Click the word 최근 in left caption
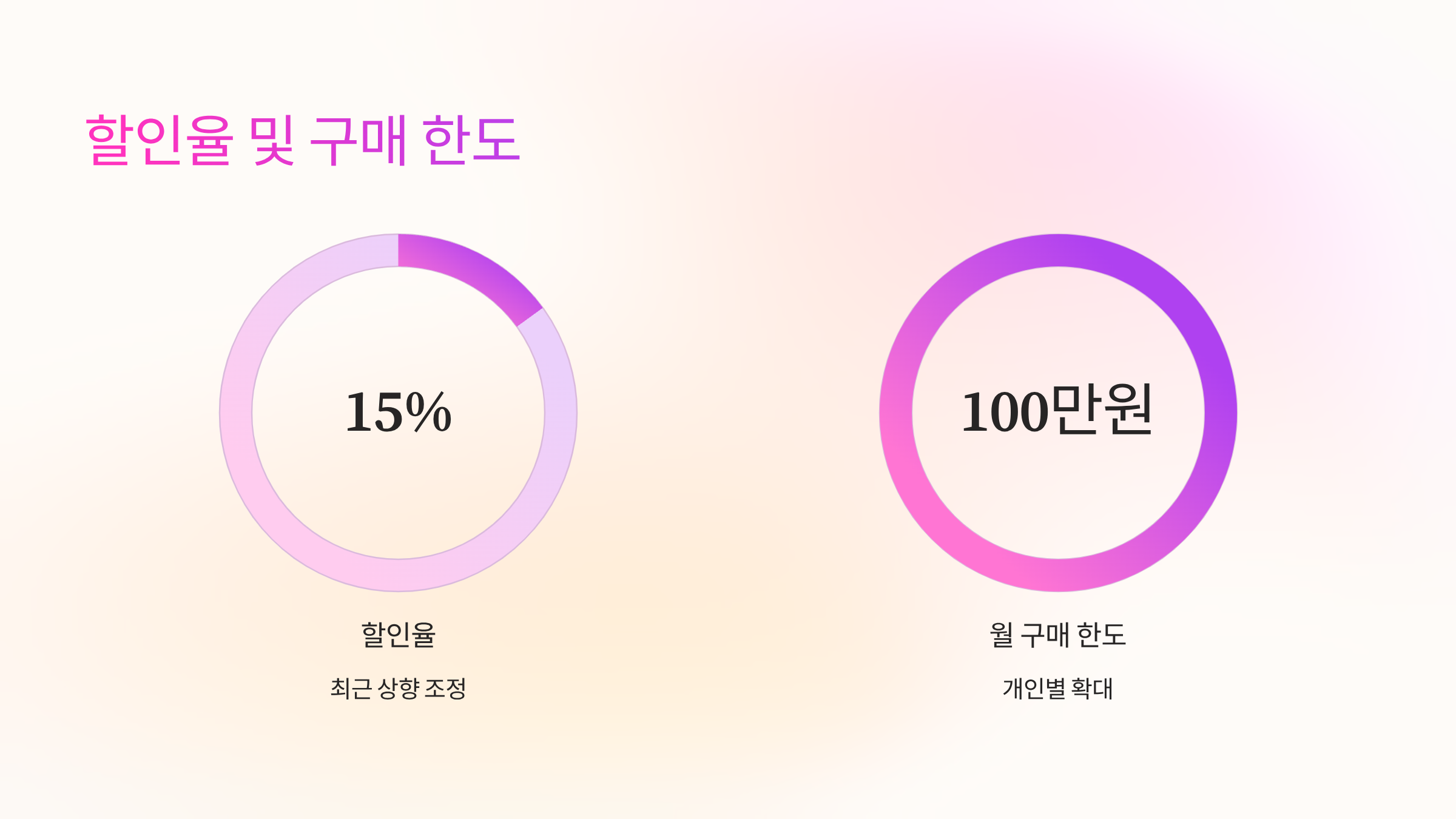The image size is (1456, 819). click(x=351, y=689)
